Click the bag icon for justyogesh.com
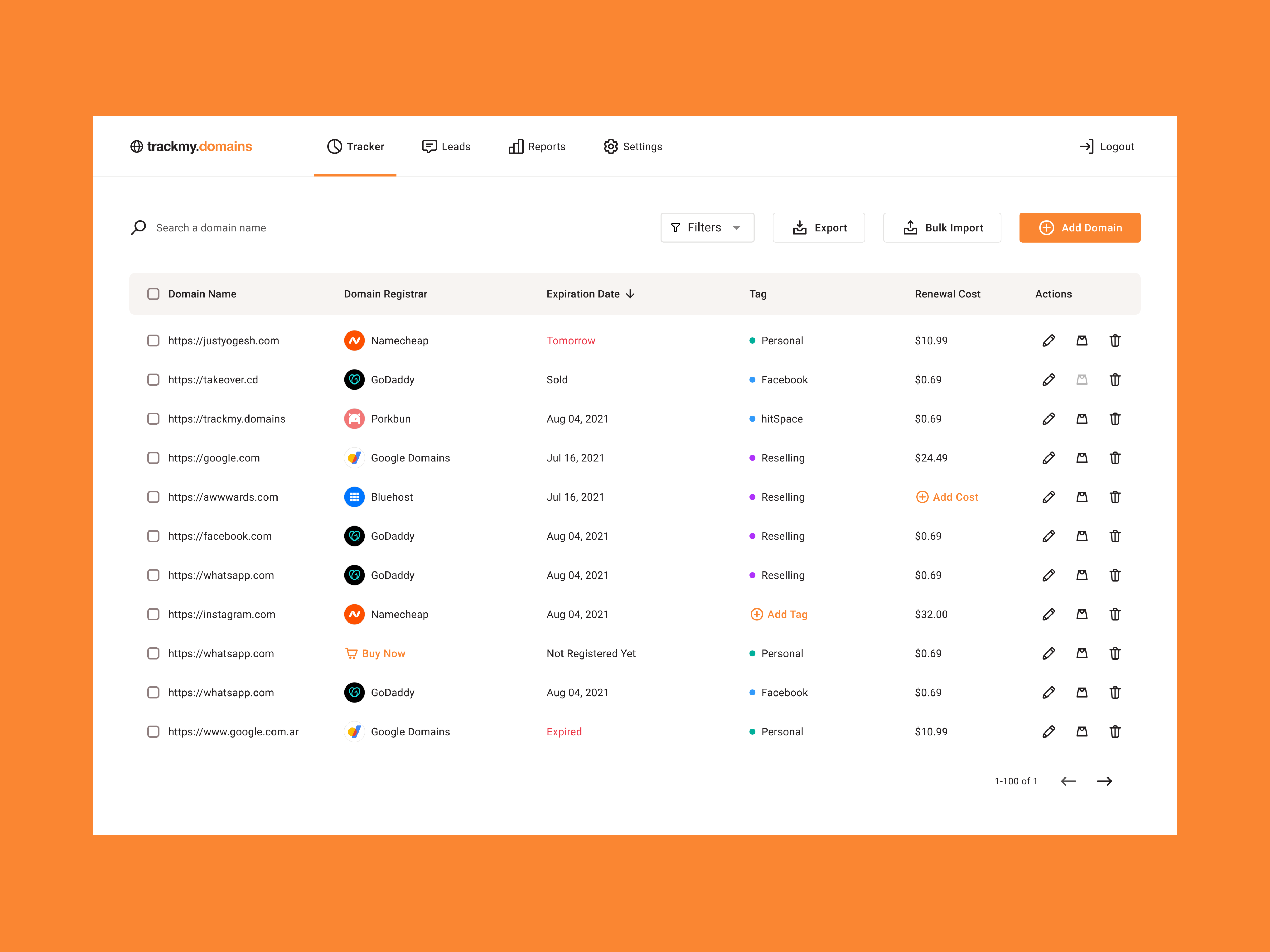Image resolution: width=1270 pixels, height=952 pixels. (x=1082, y=340)
